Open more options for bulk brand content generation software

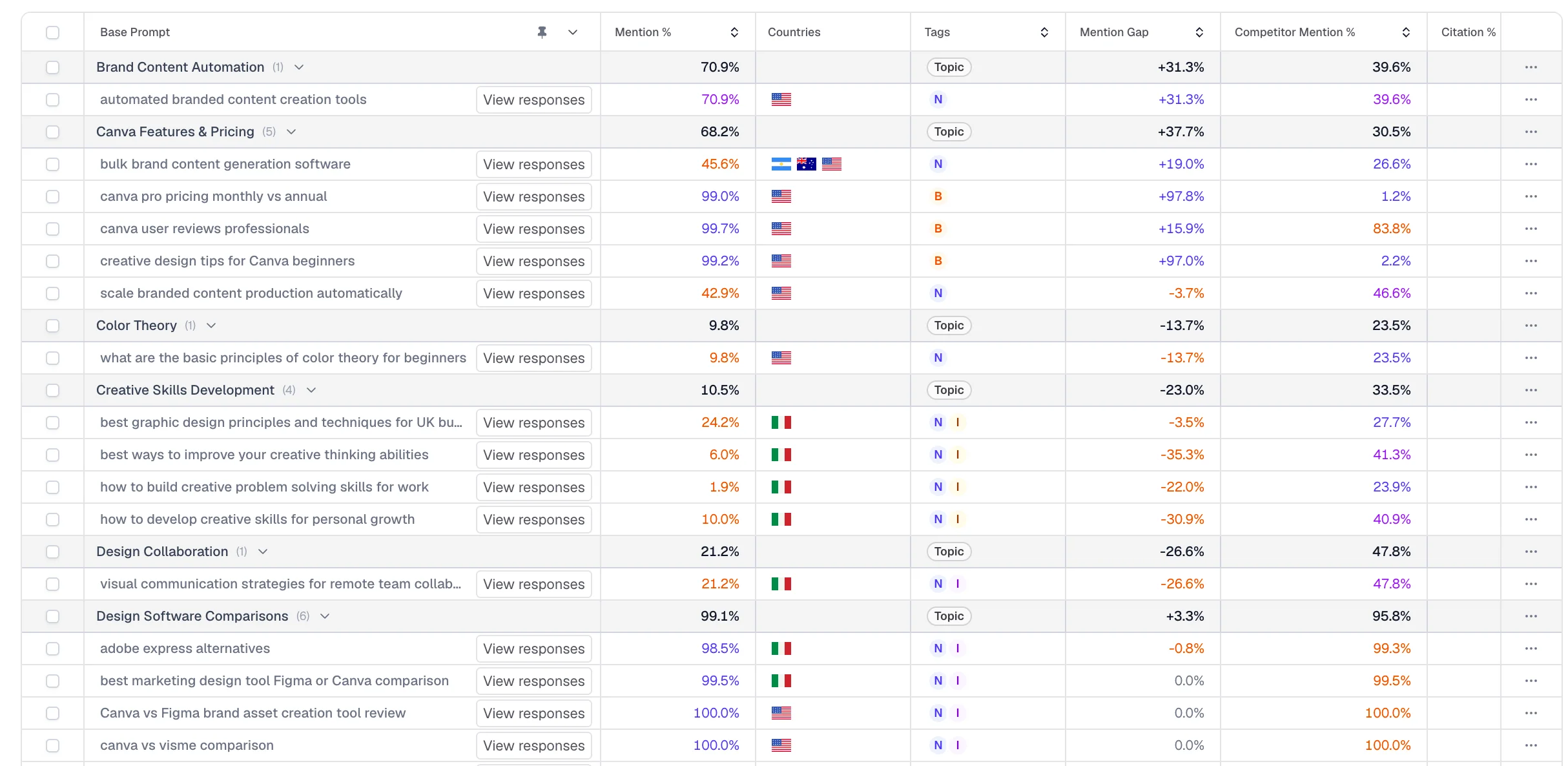click(1531, 164)
